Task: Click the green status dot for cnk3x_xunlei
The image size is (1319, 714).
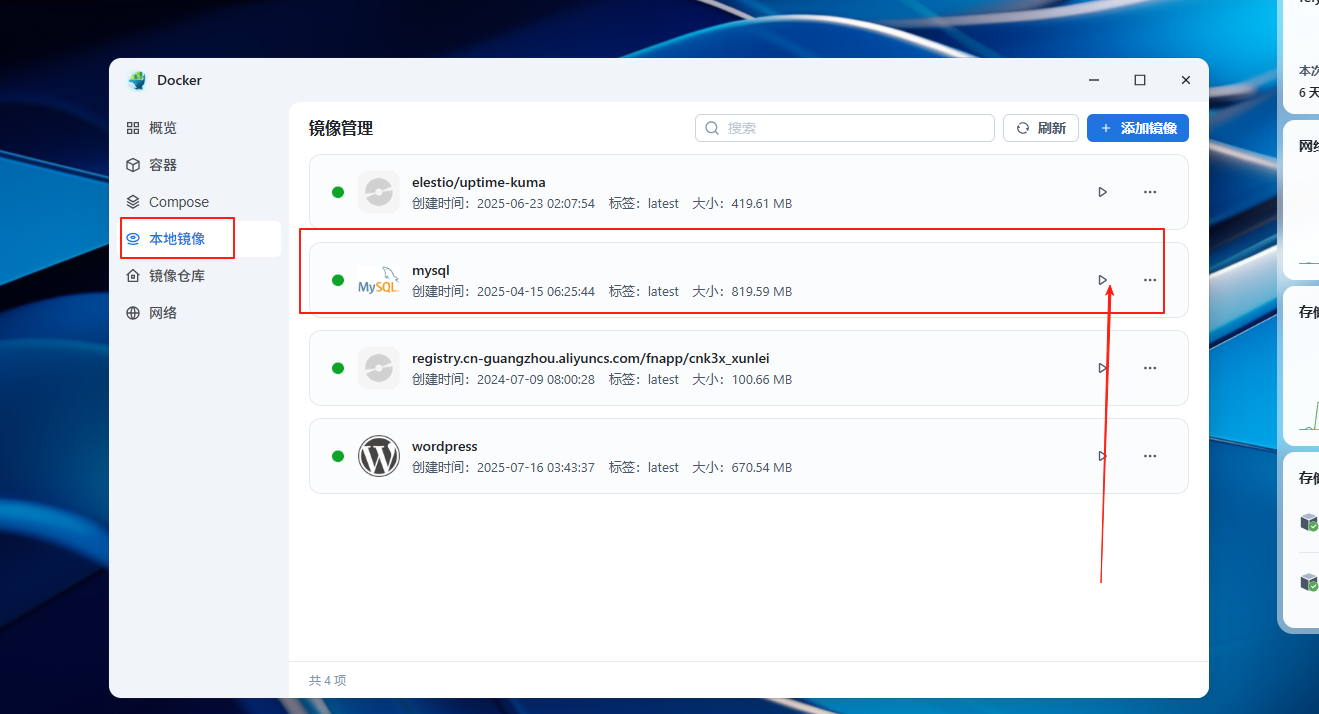Action: pos(338,368)
